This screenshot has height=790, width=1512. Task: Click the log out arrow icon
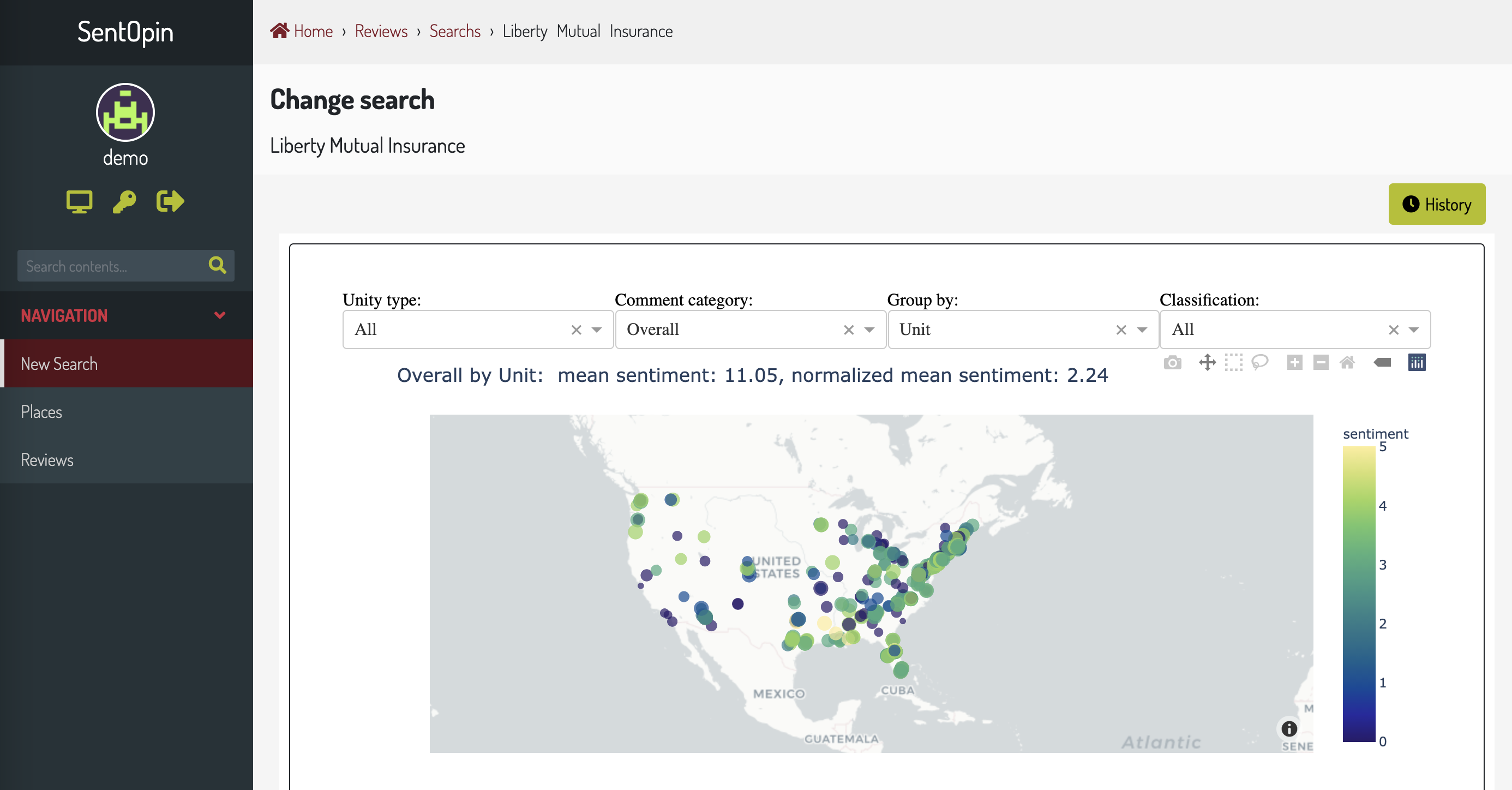[x=170, y=201]
